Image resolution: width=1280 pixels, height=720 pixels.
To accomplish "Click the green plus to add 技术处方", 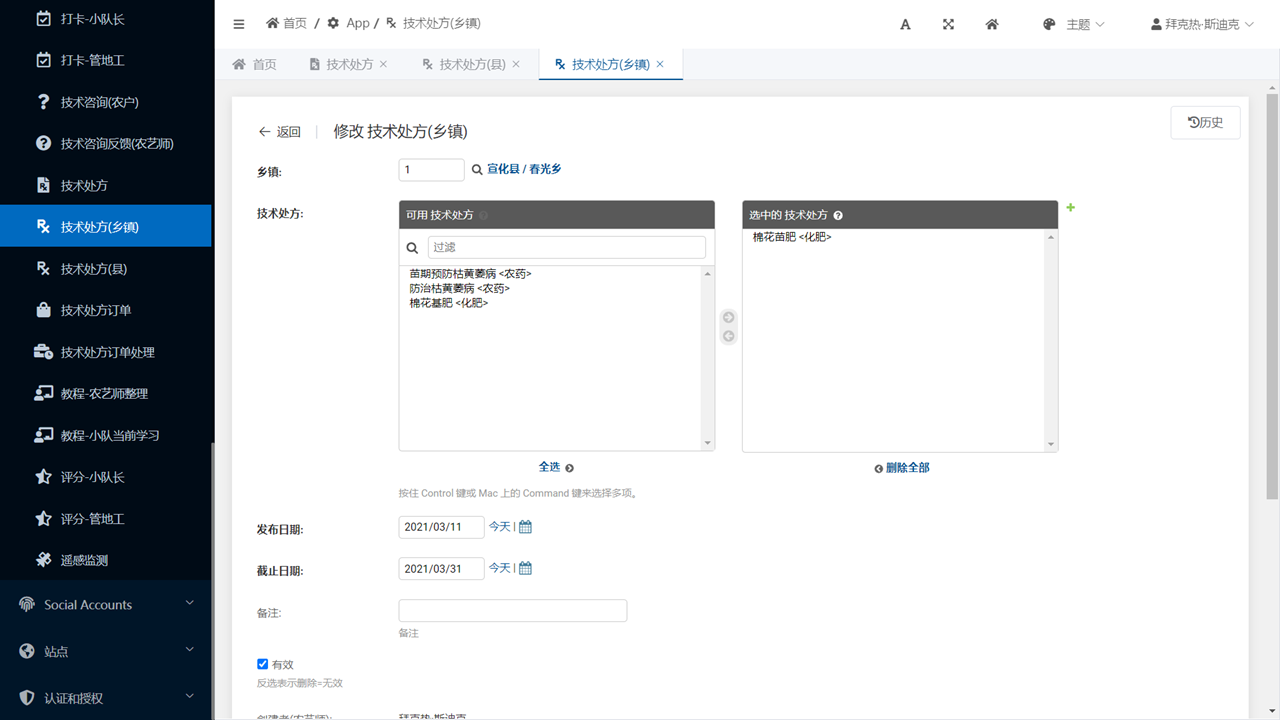I will (x=1071, y=207).
